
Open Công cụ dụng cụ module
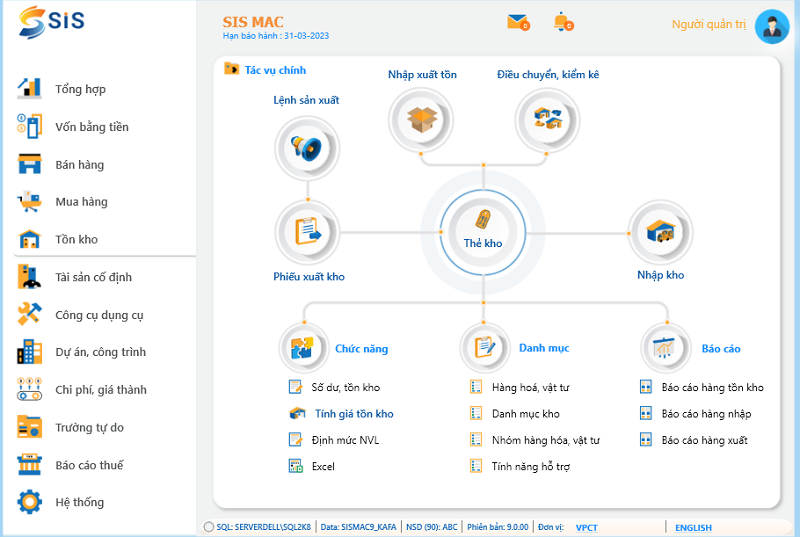tap(99, 315)
